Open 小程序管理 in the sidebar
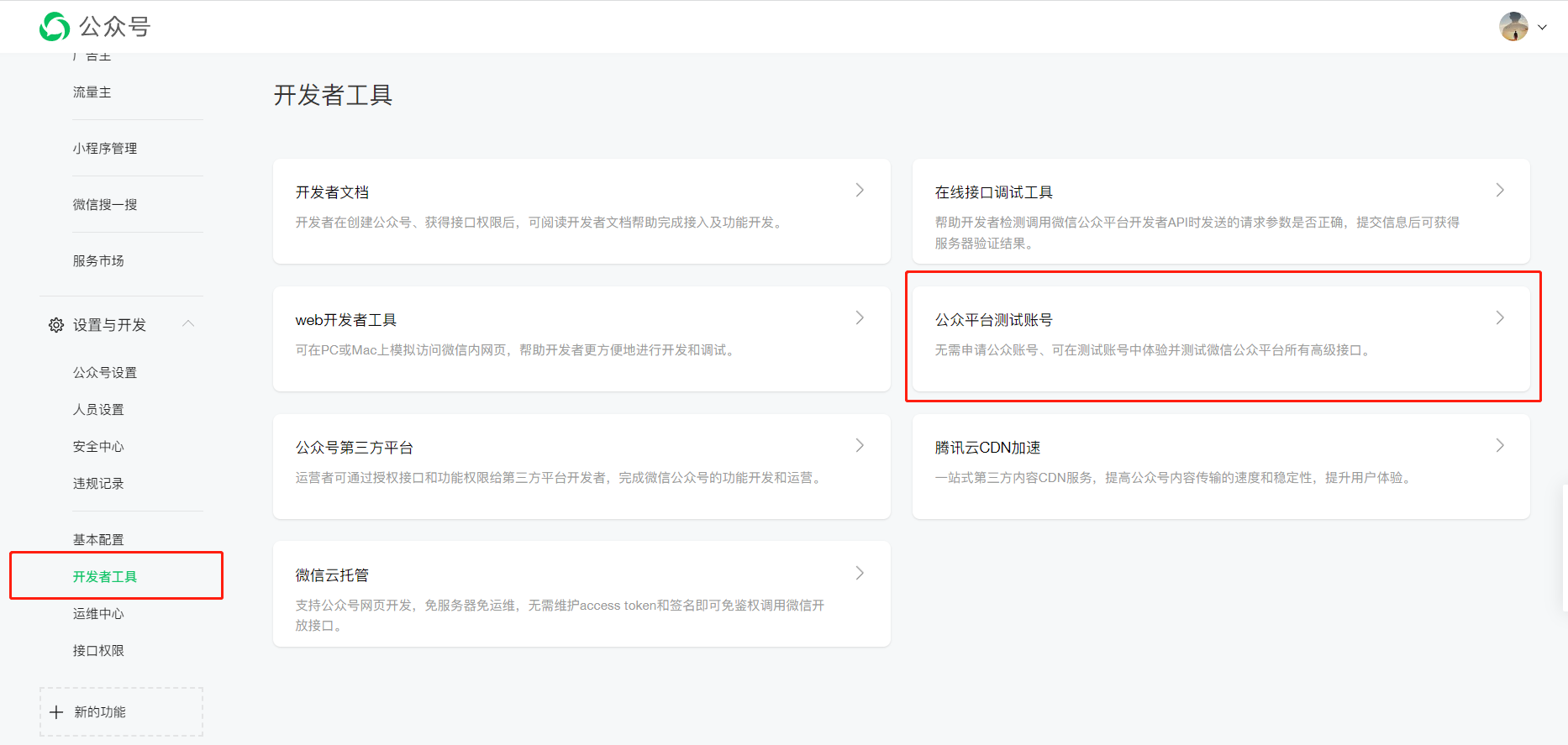The height and width of the screenshot is (745, 1568). coord(105,149)
